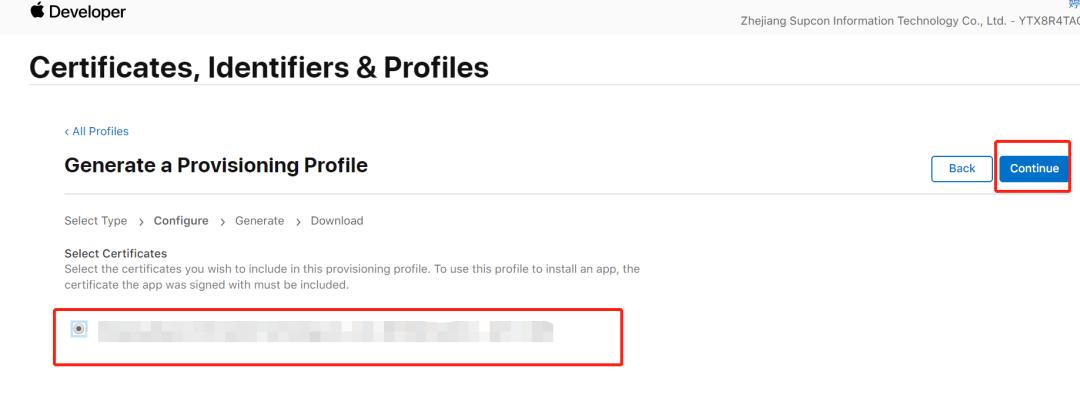Screen dimensions: 1080x408
Task: Click the Generate a Provisioning Profile title
Action: (x=216, y=166)
